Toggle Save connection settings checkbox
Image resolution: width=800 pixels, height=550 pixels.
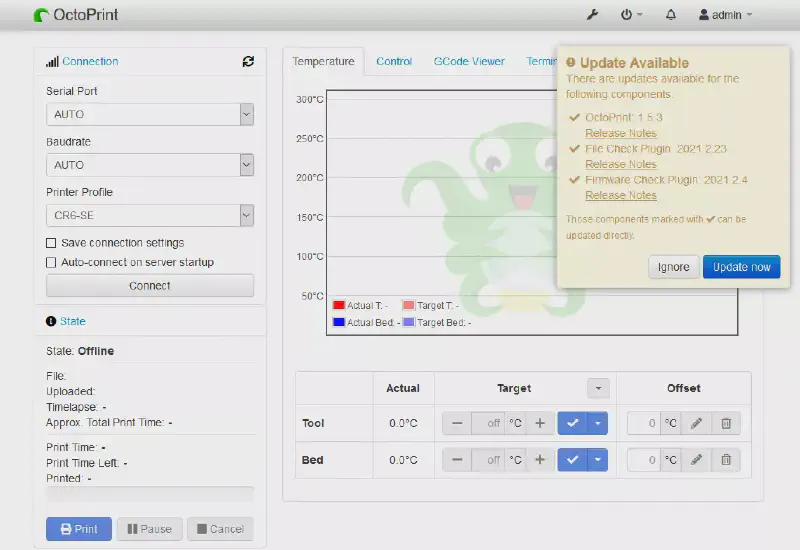pyautogui.click(x=51, y=243)
